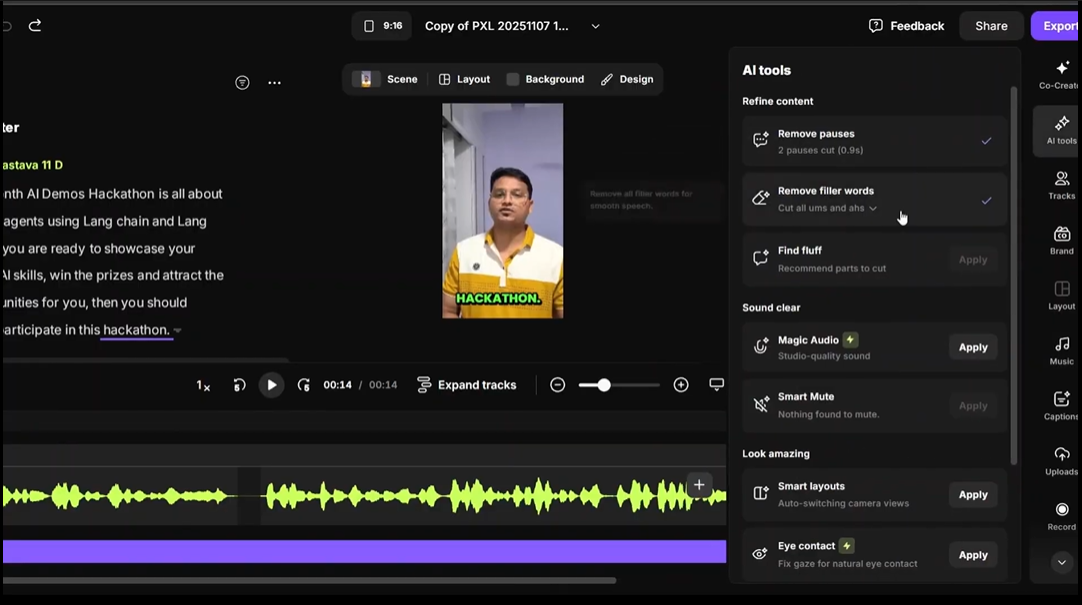The width and height of the screenshot is (1082, 605).
Task: Open the Brand sidebar icon
Action: point(1061,241)
